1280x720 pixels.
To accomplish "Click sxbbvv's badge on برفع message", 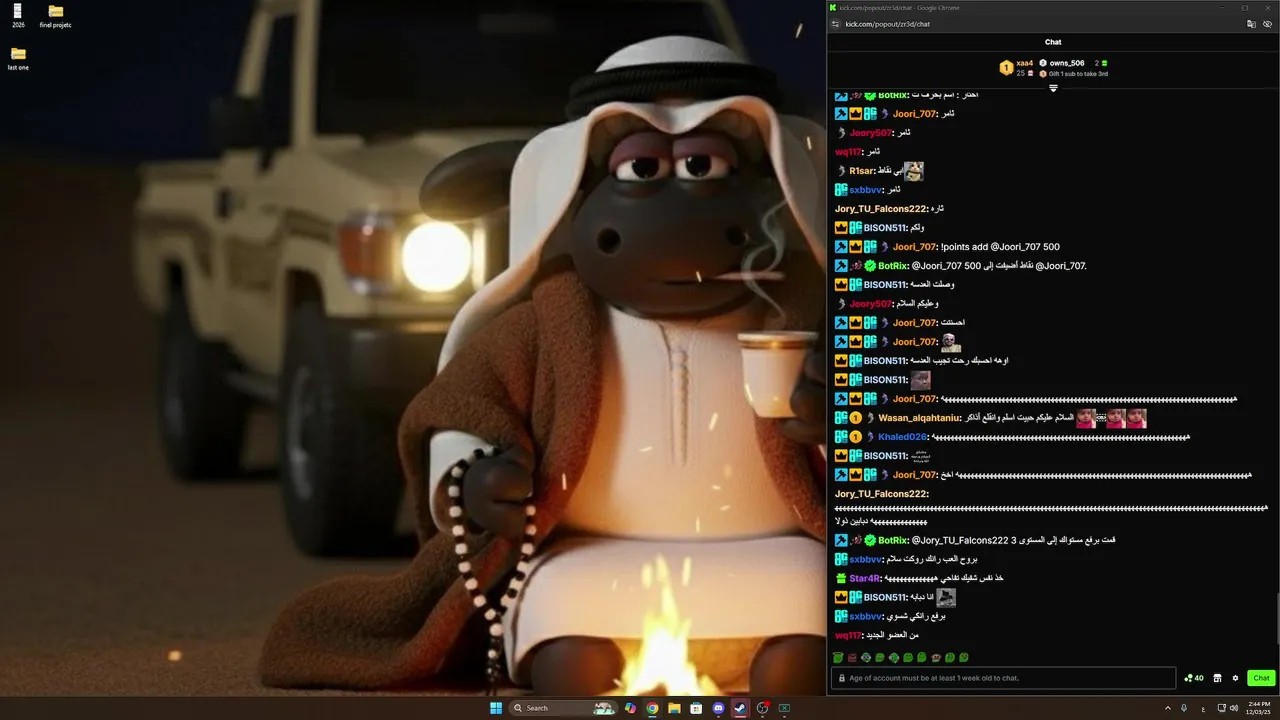I will [841, 617].
